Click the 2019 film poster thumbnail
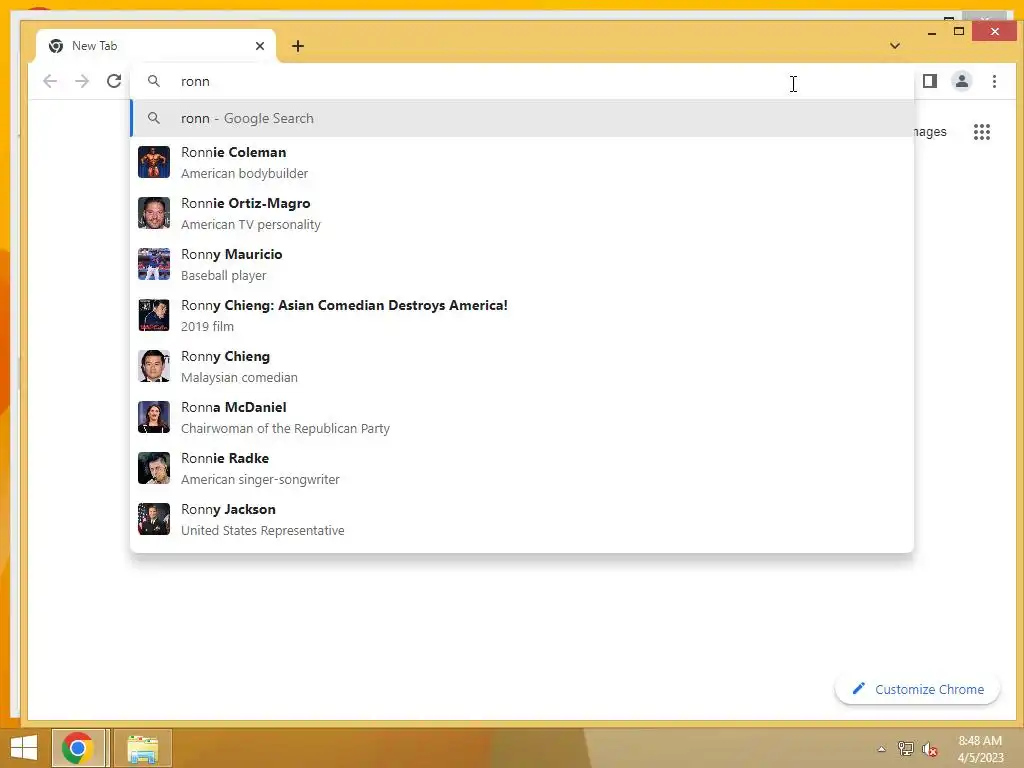1024x768 pixels. (x=154, y=315)
